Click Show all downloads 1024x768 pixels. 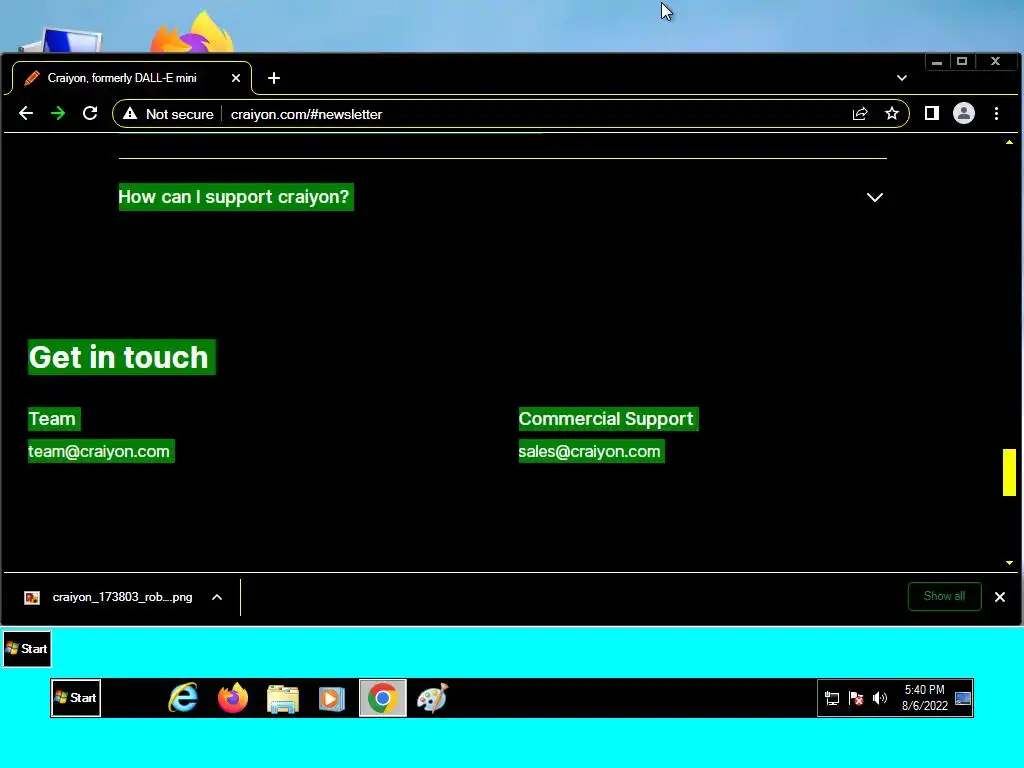(944, 597)
